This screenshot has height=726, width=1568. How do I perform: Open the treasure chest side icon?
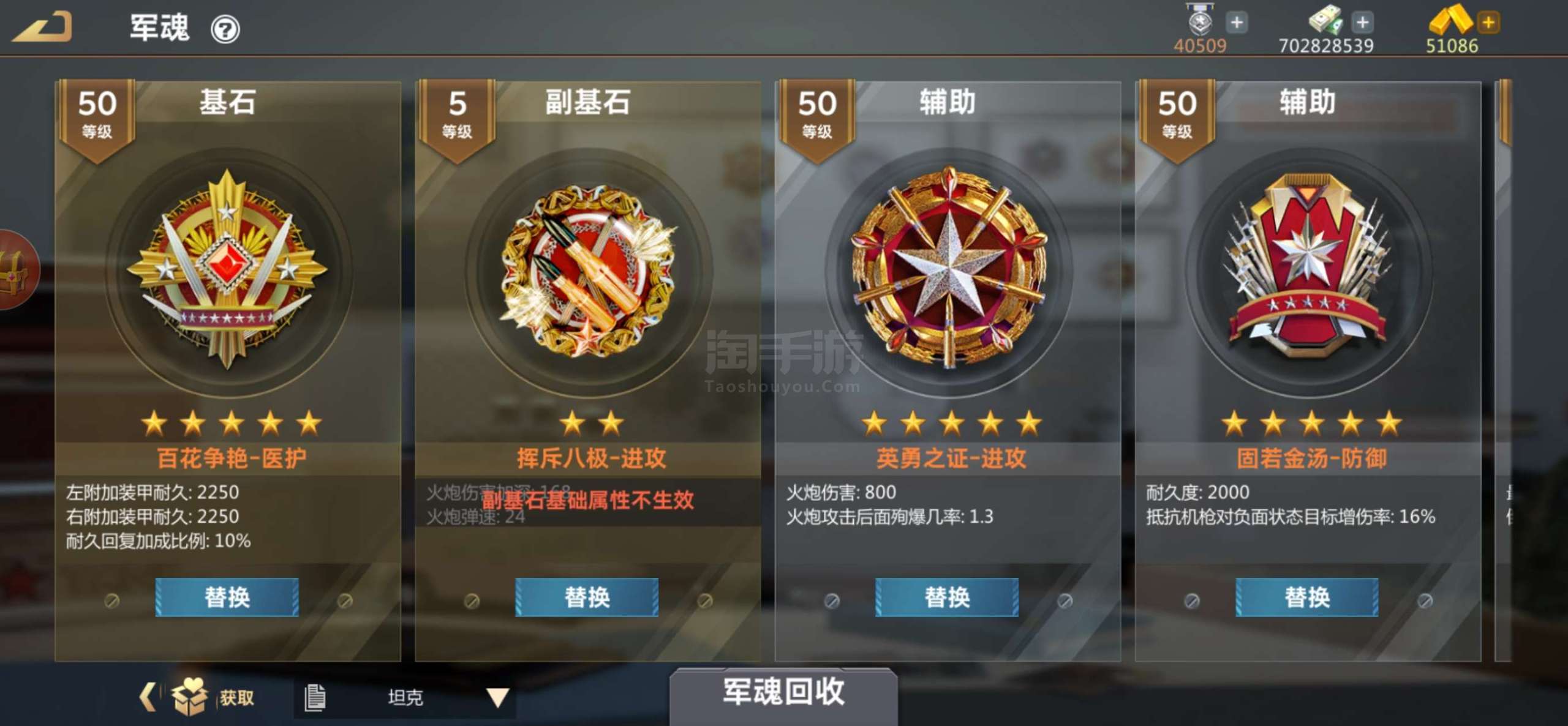pyautogui.click(x=17, y=269)
